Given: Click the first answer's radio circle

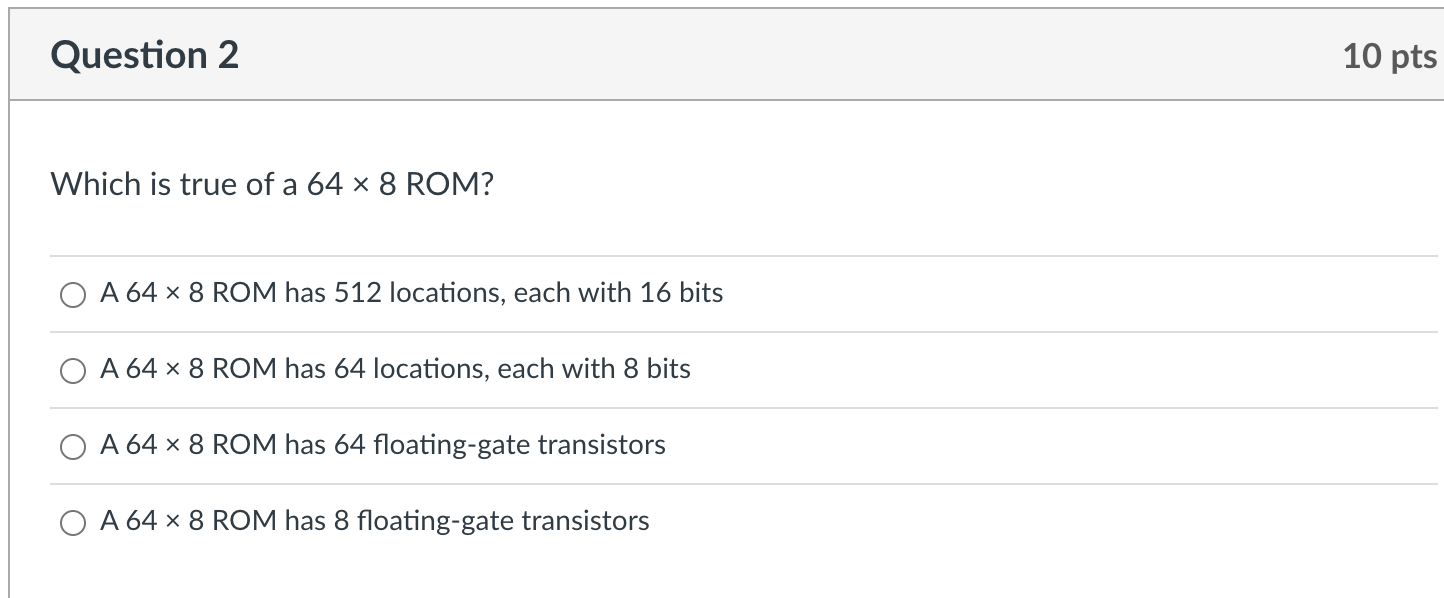Looking at the screenshot, I should [72, 294].
